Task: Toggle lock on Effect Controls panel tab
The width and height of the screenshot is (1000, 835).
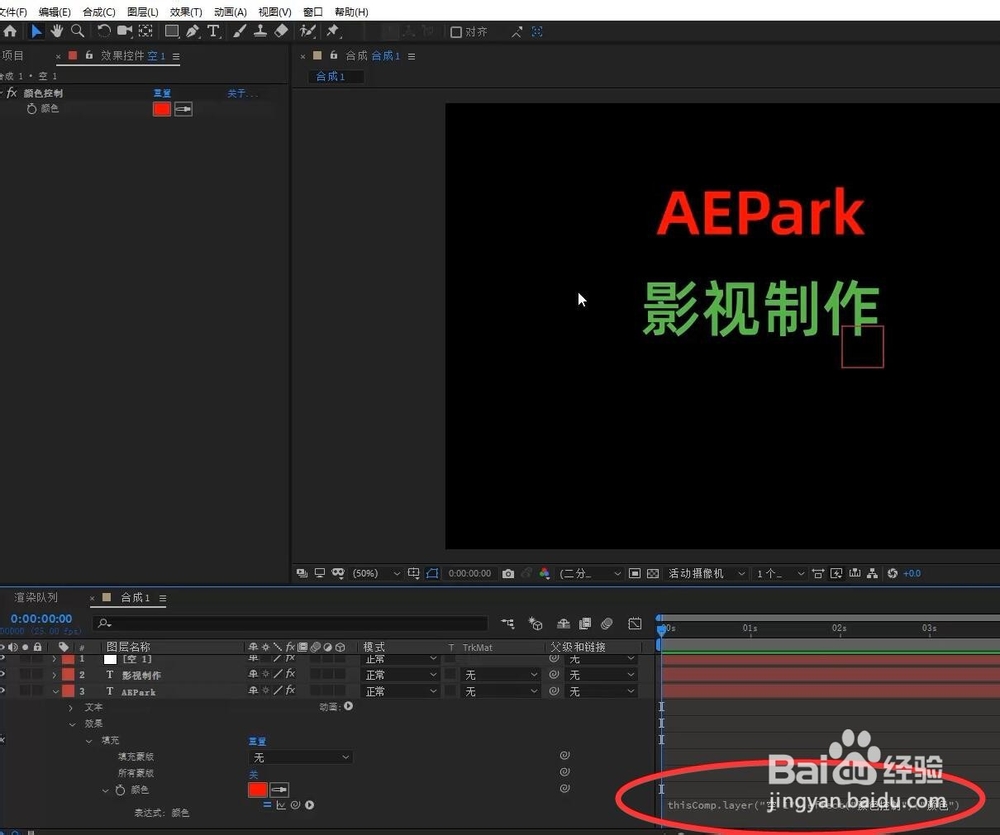Action: click(89, 55)
